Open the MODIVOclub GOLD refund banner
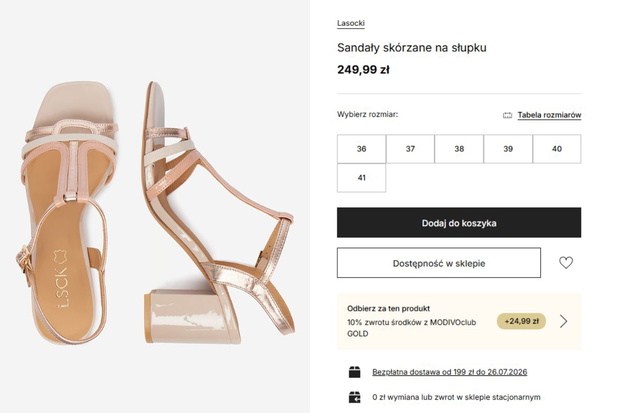The width and height of the screenshot is (620, 413). point(459,321)
